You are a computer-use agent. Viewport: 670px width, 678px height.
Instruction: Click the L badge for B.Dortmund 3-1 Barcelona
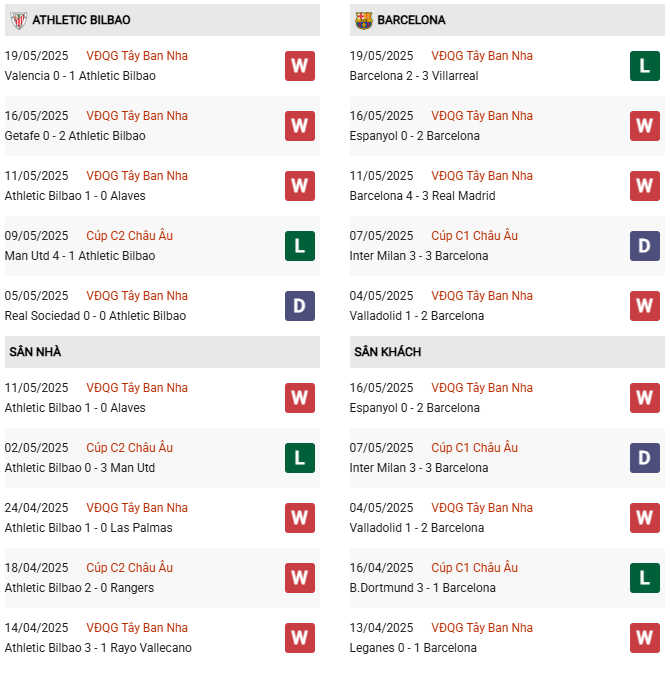pos(645,578)
